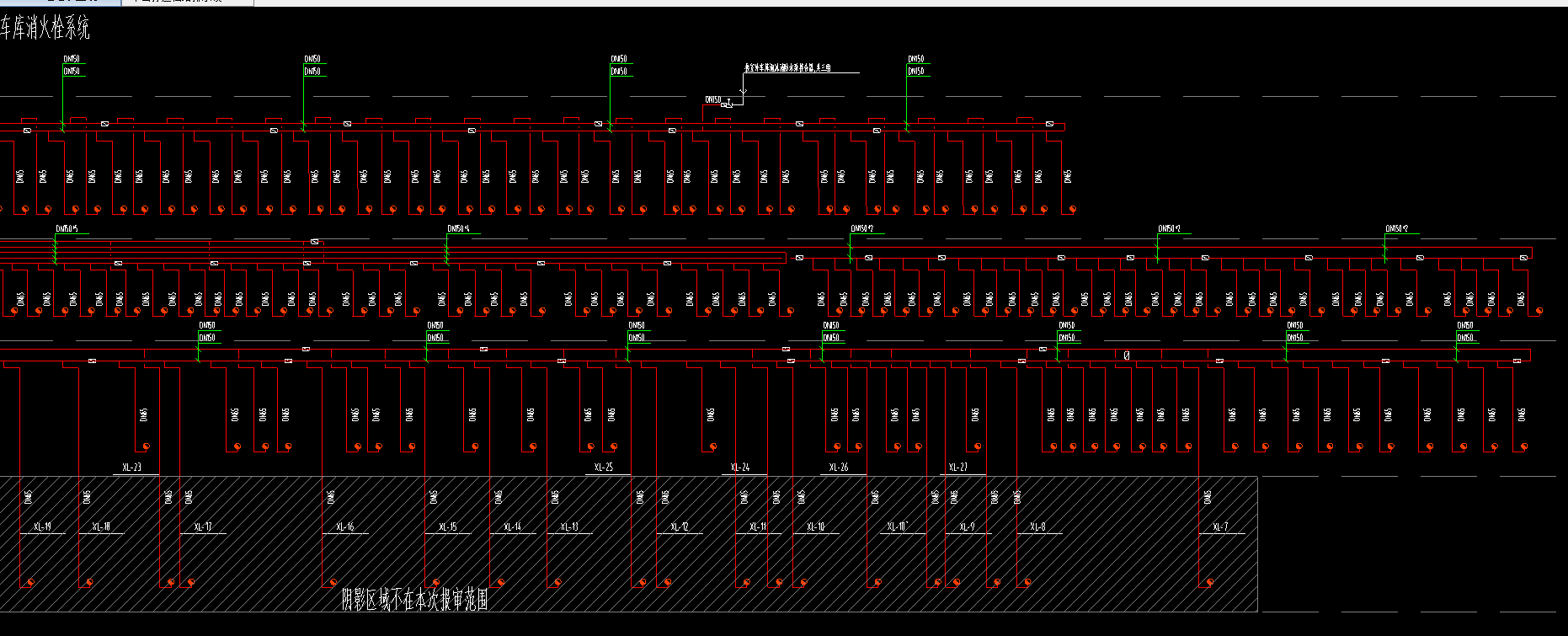Image resolution: width=1568 pixels, height=636 pixels.
Task: Select riser label XL-25
Action: pos(604,468)
